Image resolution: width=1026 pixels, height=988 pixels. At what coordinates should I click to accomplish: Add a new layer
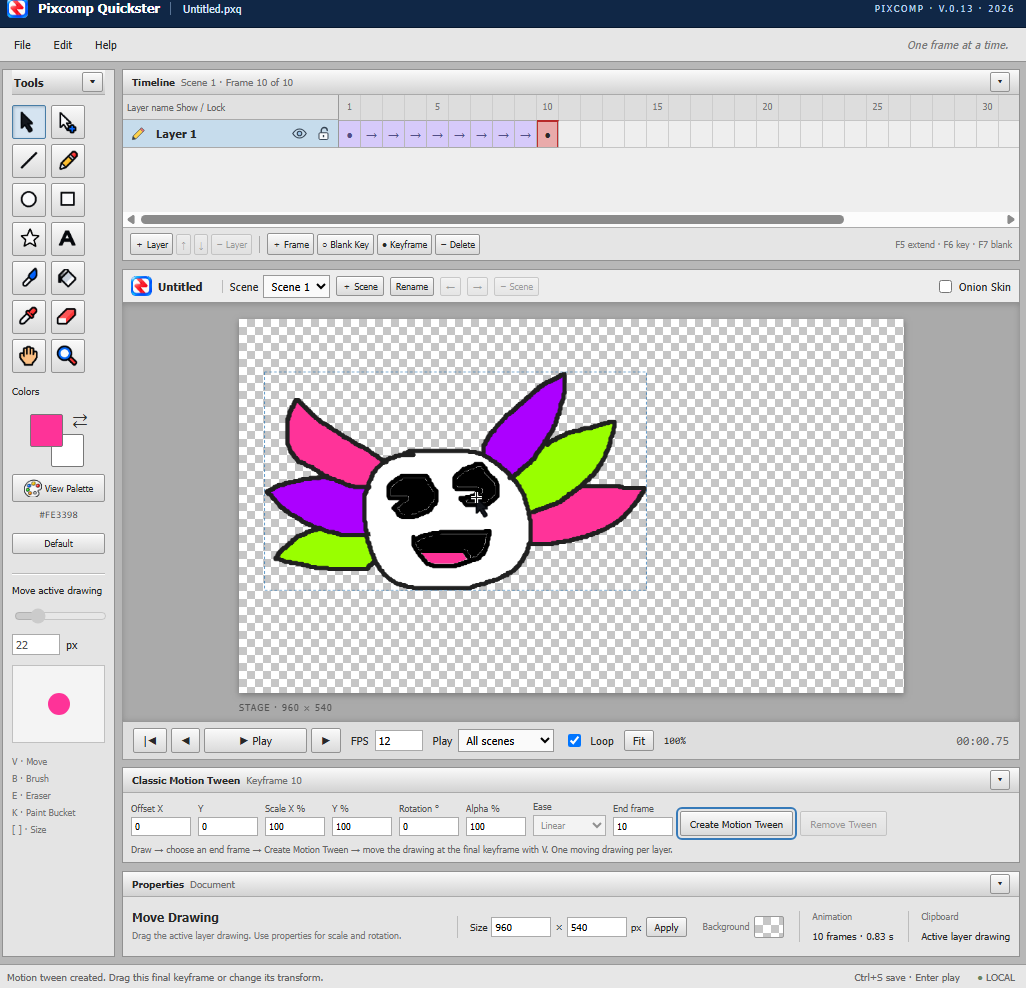click(x=152, y=245)
